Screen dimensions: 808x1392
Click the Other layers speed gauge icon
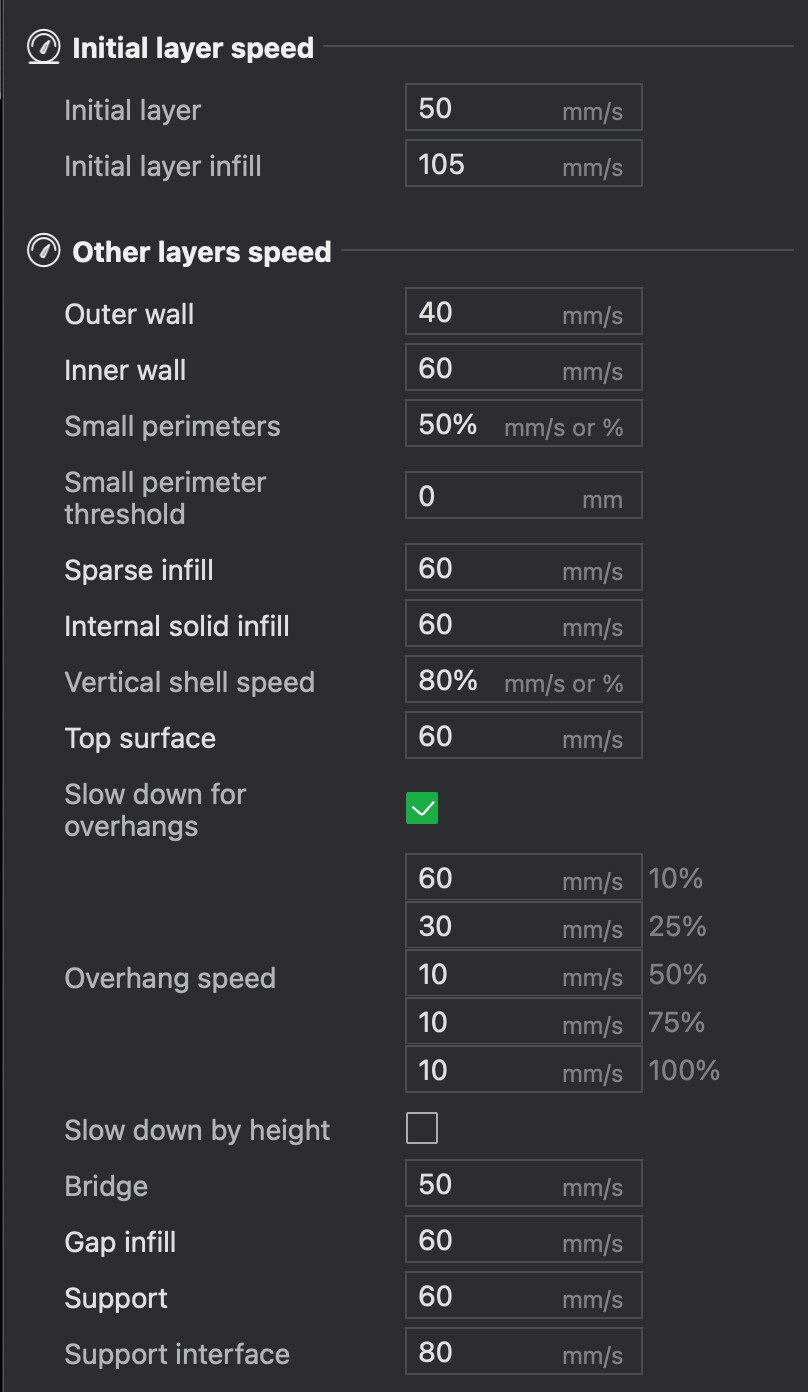43,251
